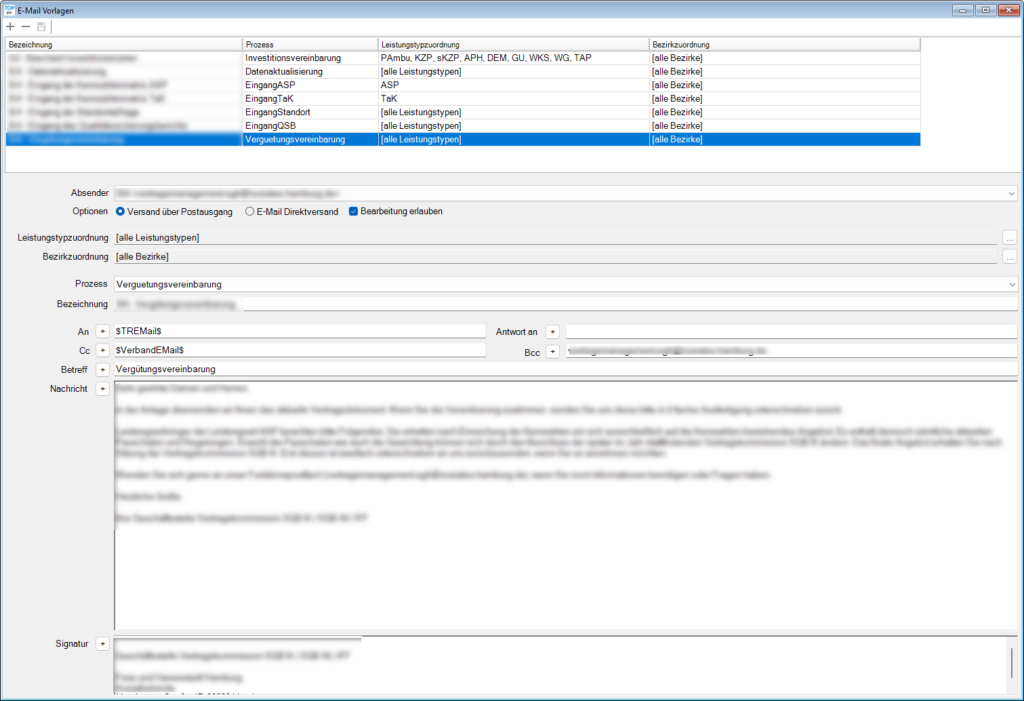Image resolution: width=1024 pixels, height=701 pixels.
Task: Click the empty Antwort an field
Action: (x=792, y=332)
